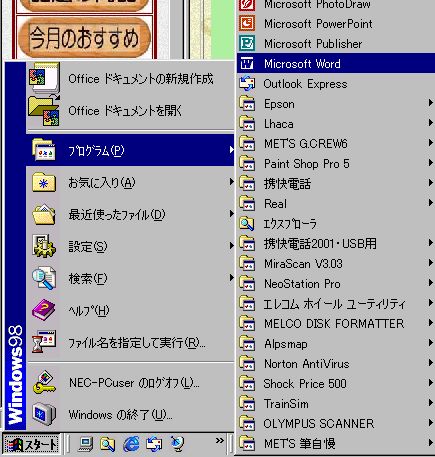
Task: Click the エクスプローラ magnifier folder icon
Action: [x=247, y=223]
